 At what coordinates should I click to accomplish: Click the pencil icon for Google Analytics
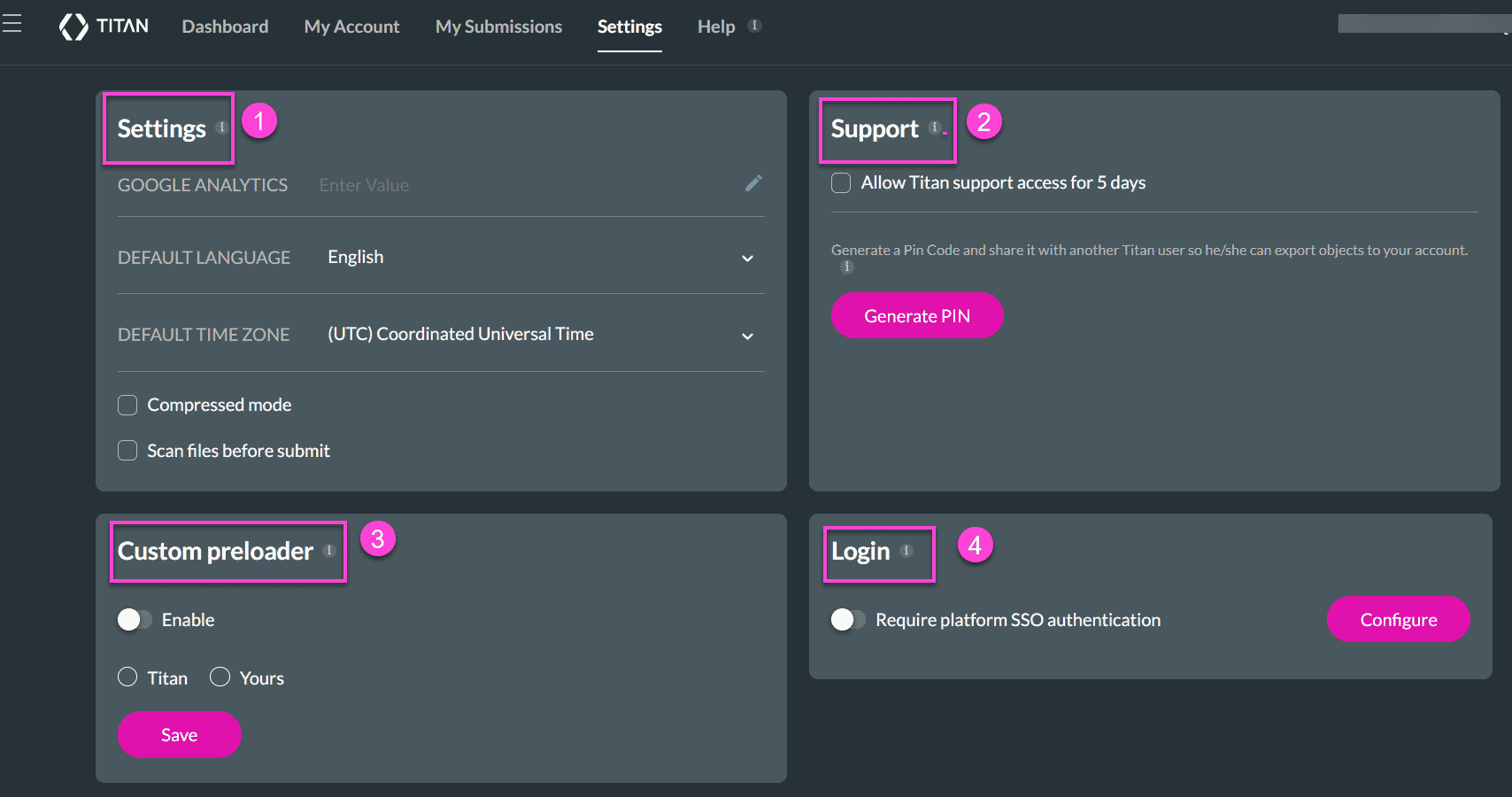click(x=753, y=183)
